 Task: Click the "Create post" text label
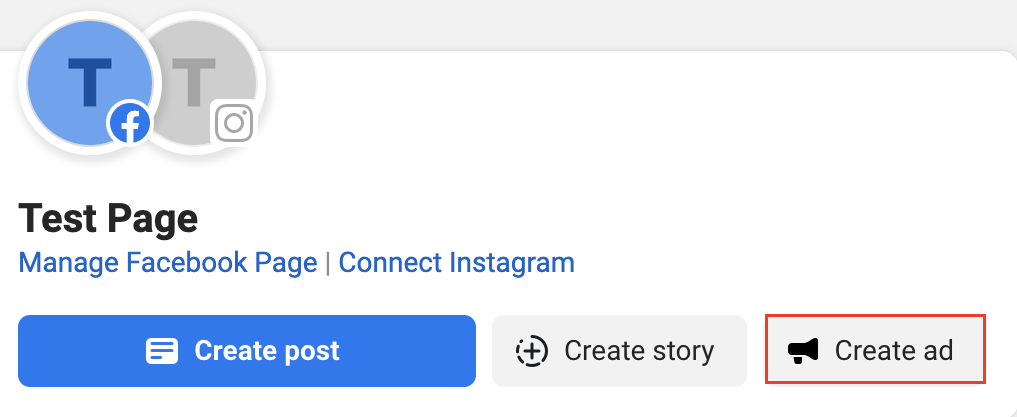(x=267, y=351)
